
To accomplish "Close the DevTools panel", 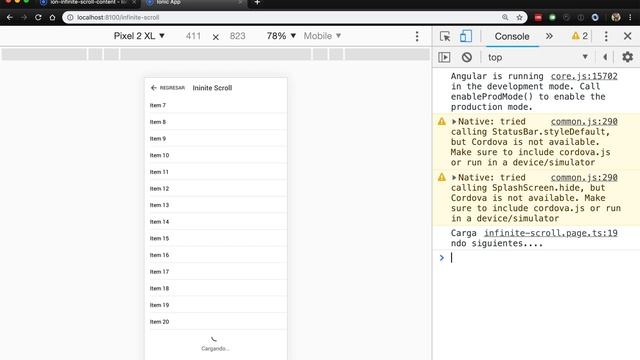I will click(628, 36).
